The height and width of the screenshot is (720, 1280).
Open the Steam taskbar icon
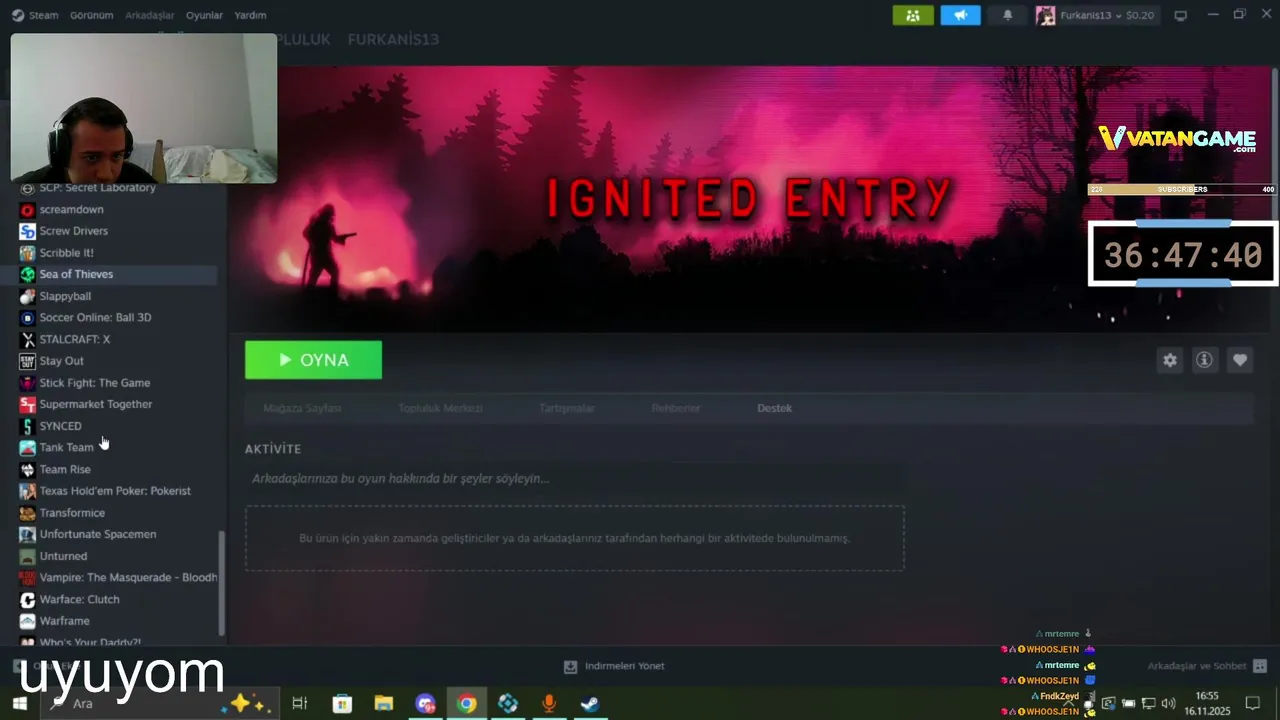point(590,704)
